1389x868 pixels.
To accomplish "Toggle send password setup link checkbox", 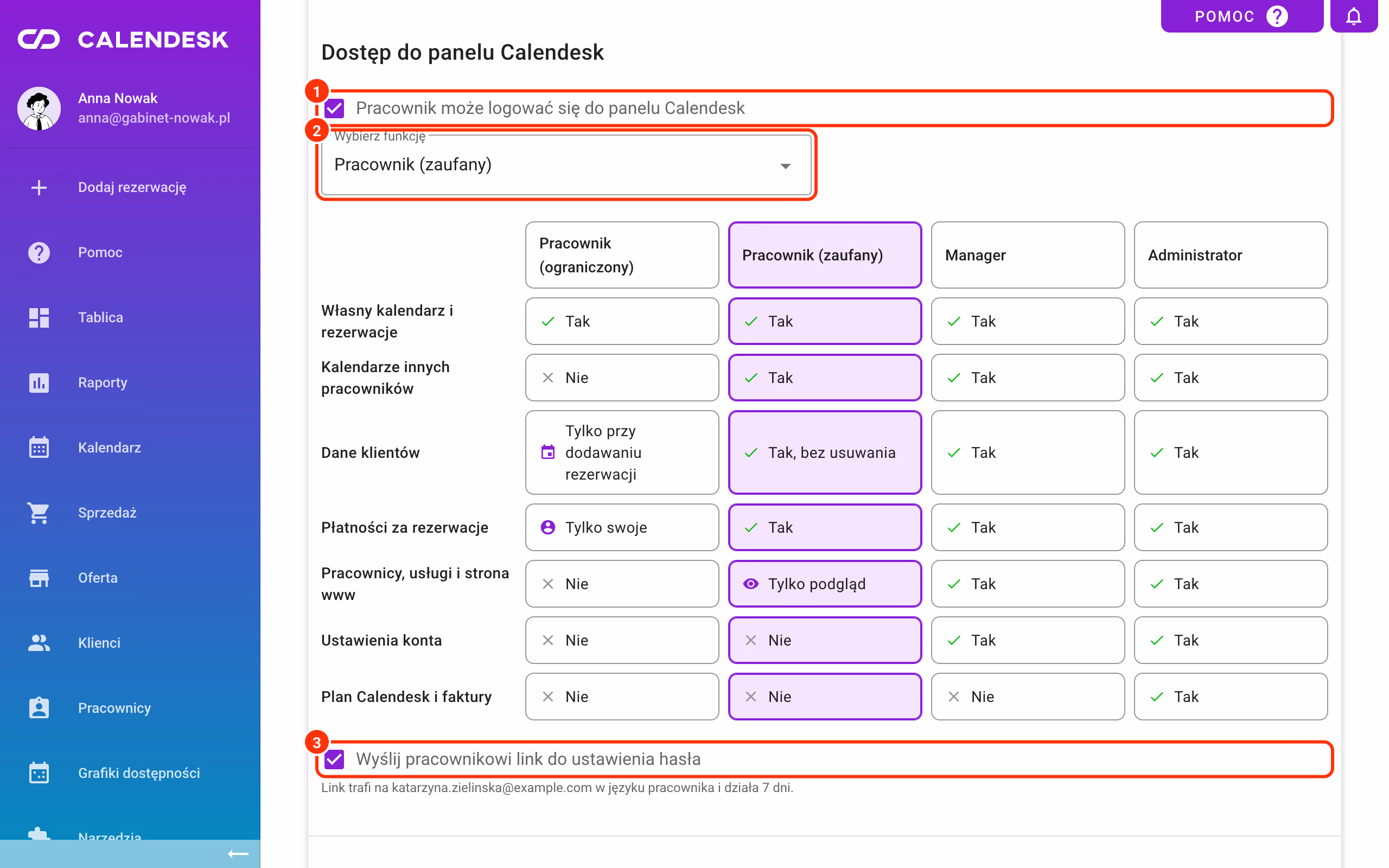I will [334, 759].
